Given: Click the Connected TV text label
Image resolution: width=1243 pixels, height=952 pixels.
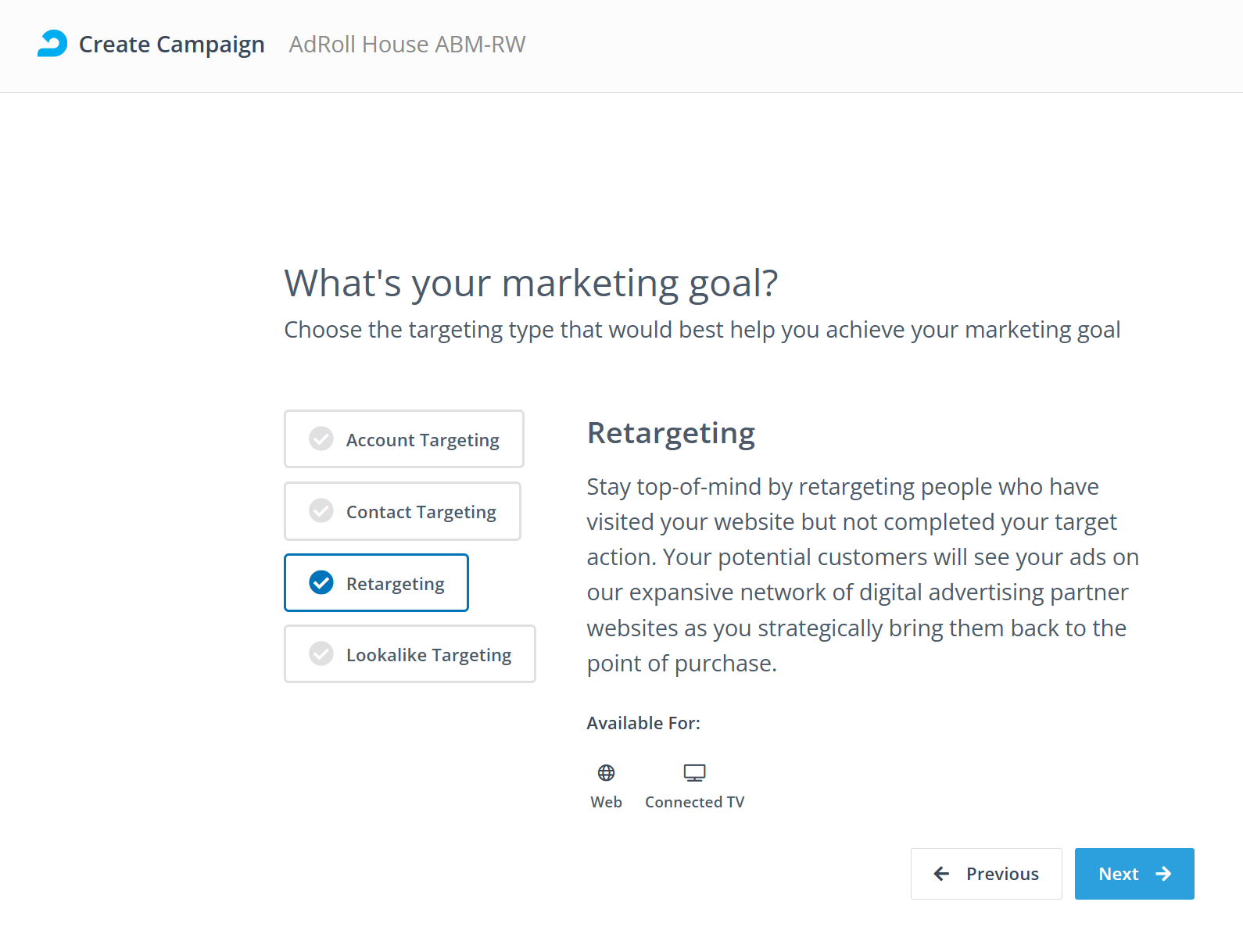Looking at the screenshot, I should 694,802.
